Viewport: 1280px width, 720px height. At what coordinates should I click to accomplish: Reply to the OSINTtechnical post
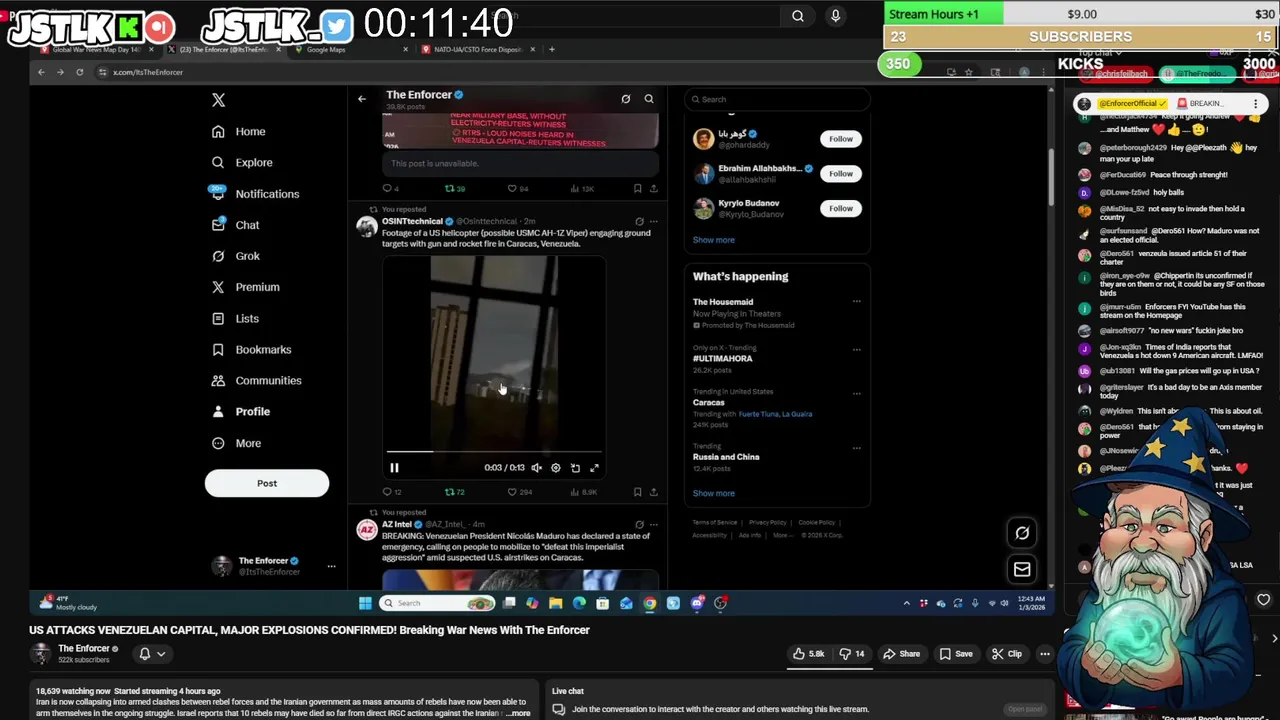(x=391, y=492)
